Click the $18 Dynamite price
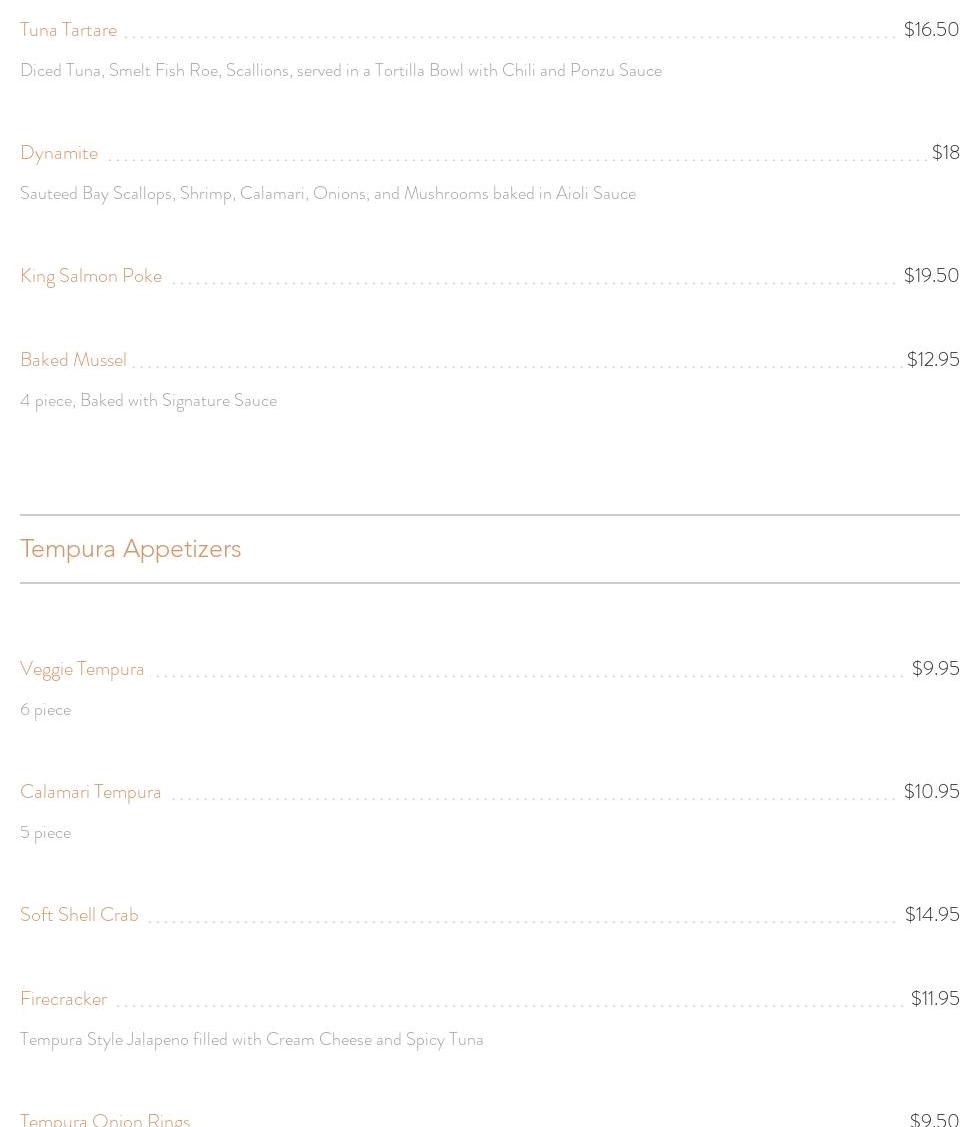 click(946, 152)
